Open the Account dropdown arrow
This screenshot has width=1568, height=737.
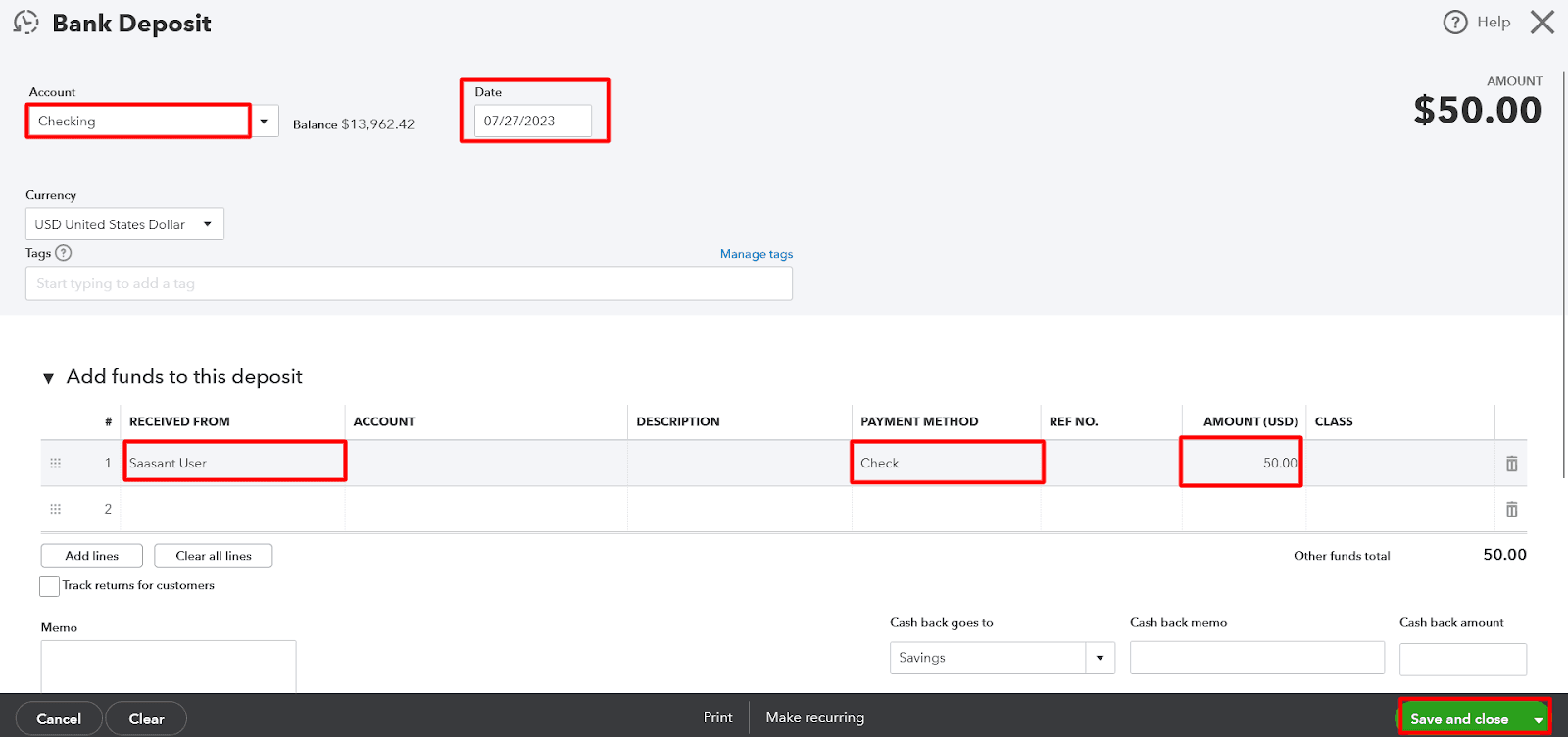click(265, 122)
